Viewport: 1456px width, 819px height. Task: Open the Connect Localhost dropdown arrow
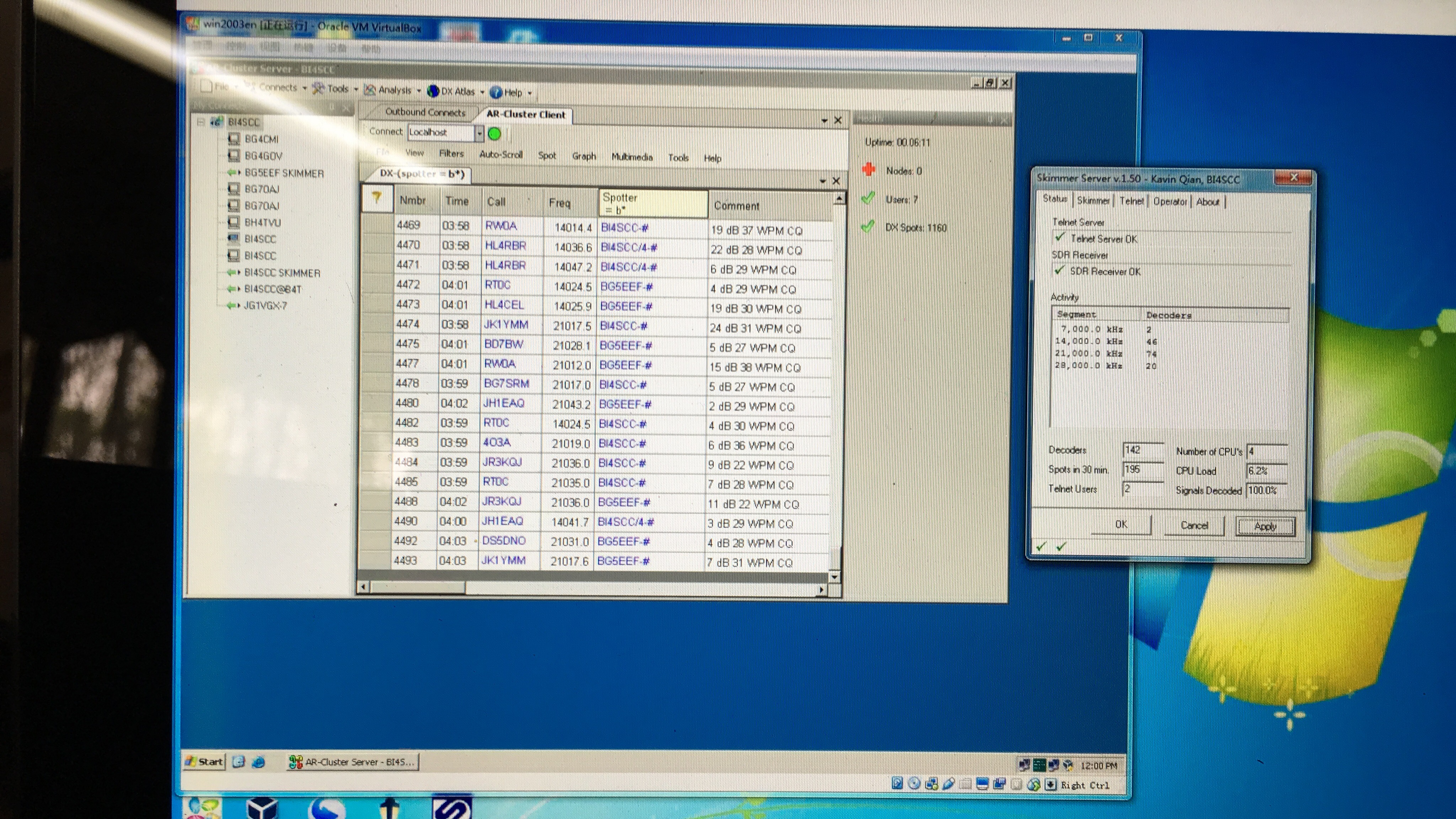[479, 133]
